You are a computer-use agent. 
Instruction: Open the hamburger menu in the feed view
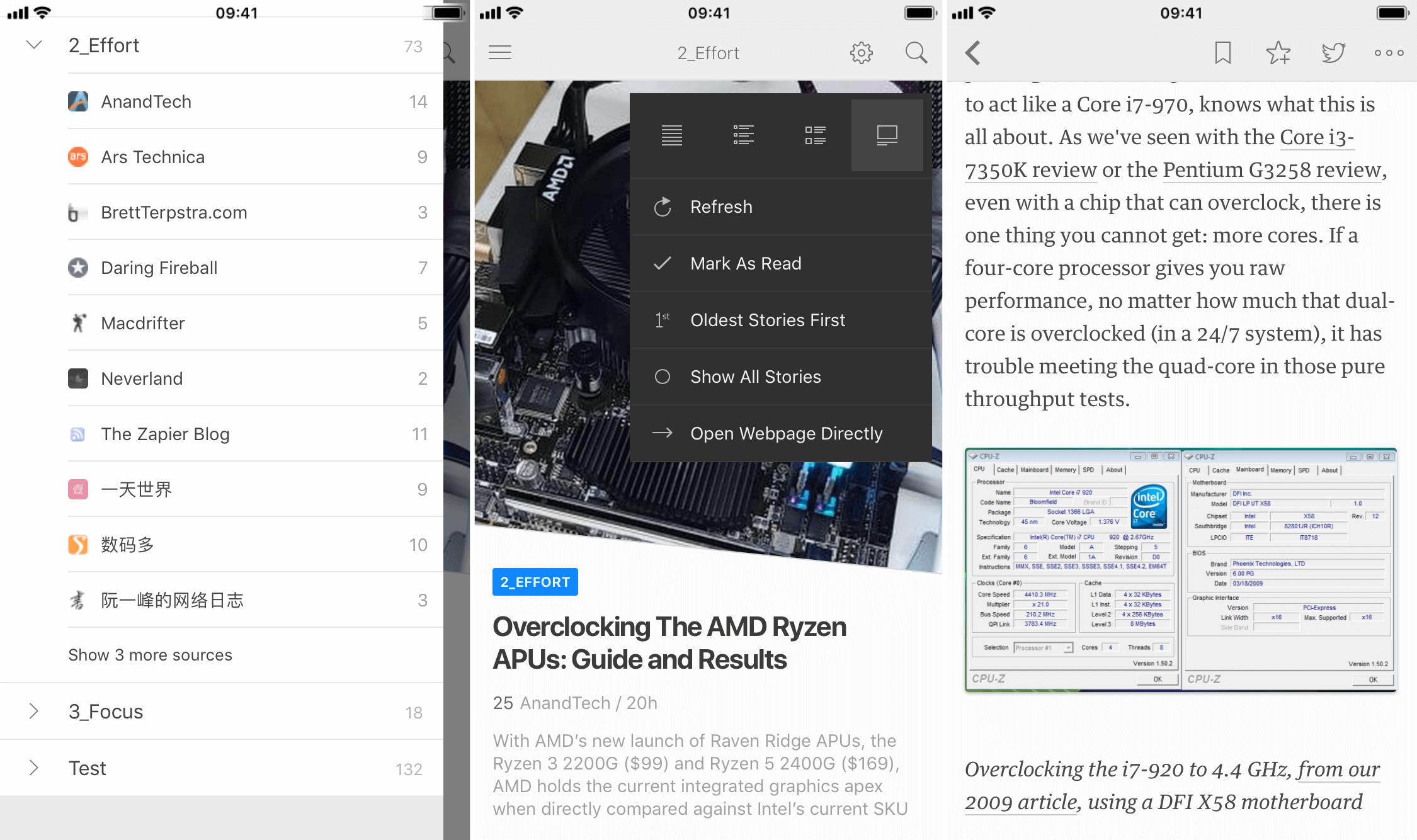(x=500, y=53)
